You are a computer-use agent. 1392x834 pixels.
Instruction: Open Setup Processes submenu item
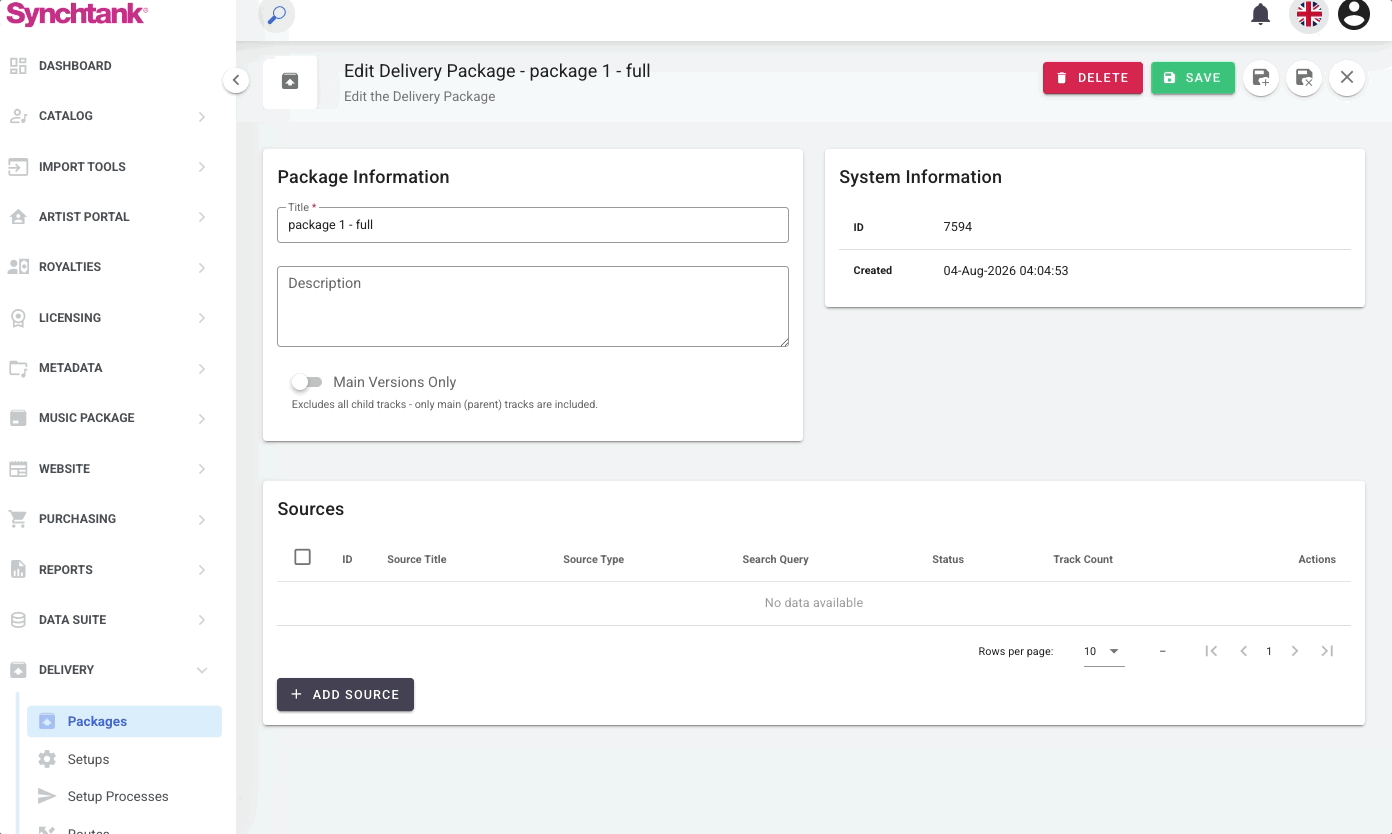click(118, 796)
